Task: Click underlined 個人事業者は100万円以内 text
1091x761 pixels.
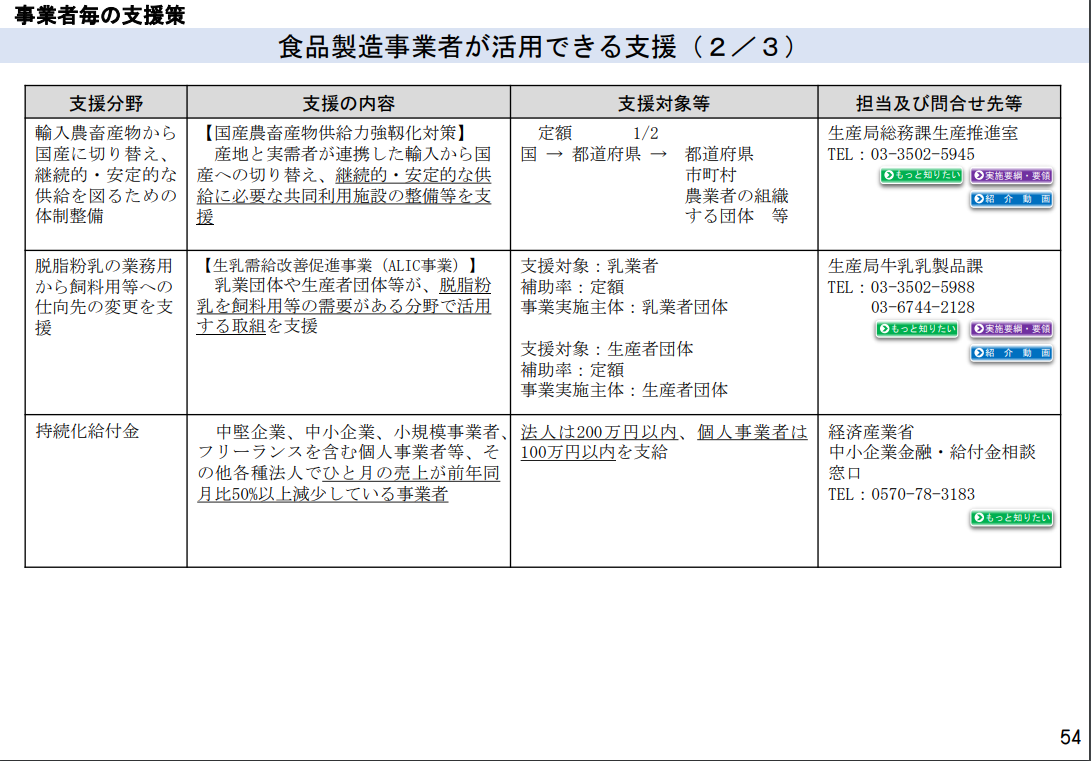Action: 664,442
